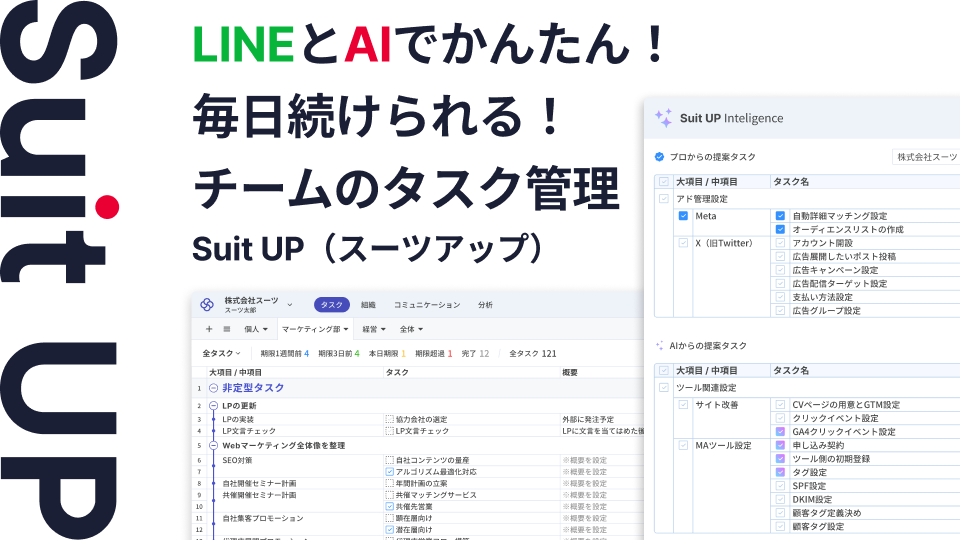Open the 個人 dropdown tab
The width and height of the screenshot is (960, 541).
pyautogui.click(x=256, y=329)
